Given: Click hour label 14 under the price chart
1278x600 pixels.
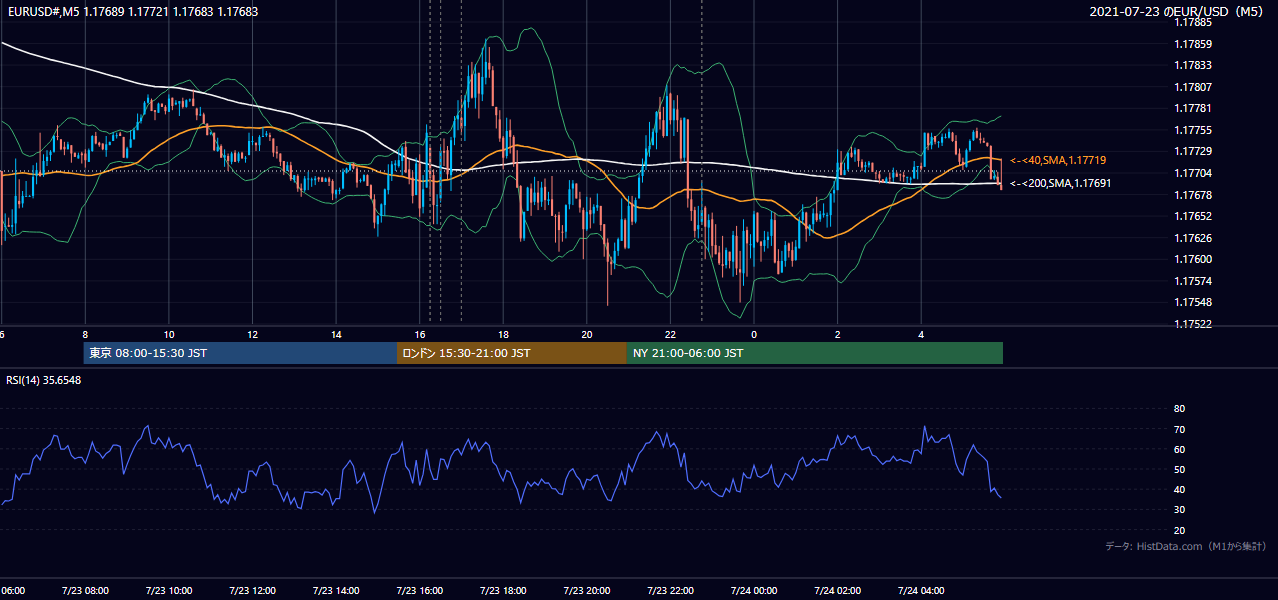Looking at the screenshot, I should pos(336,334).
